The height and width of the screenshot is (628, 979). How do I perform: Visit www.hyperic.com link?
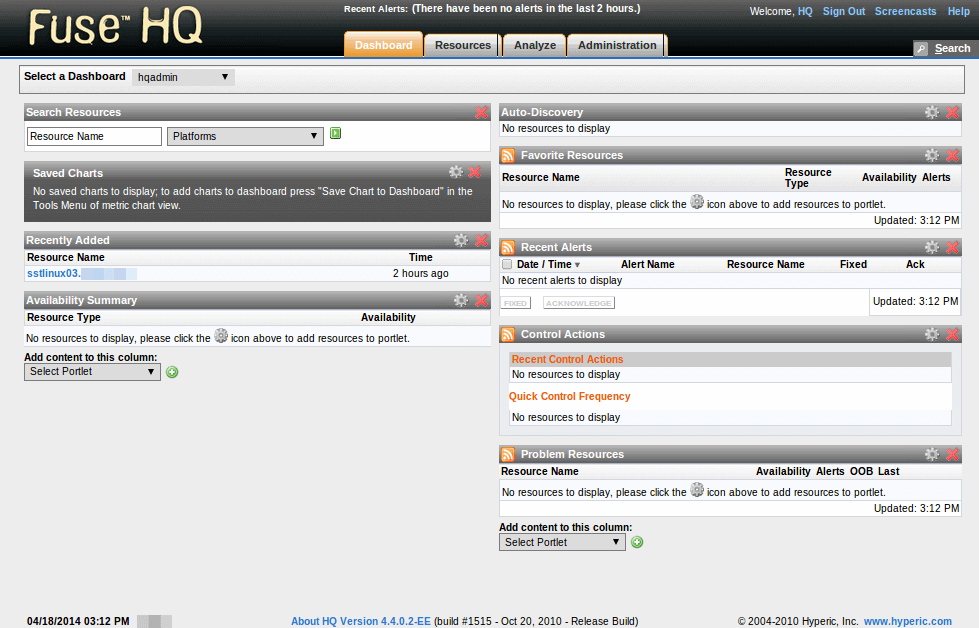click(908, 621)
